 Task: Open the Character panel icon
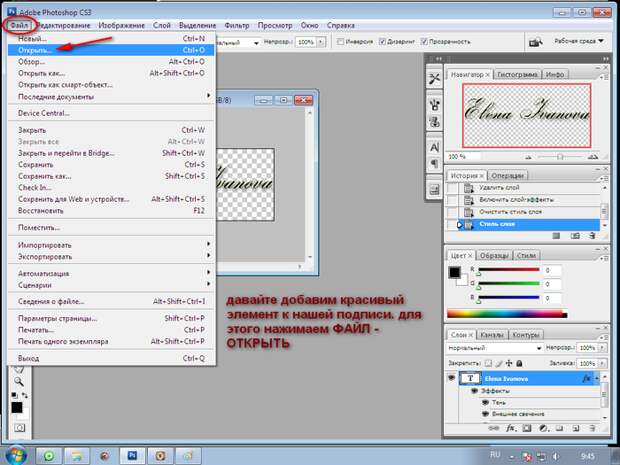[434, 147]
